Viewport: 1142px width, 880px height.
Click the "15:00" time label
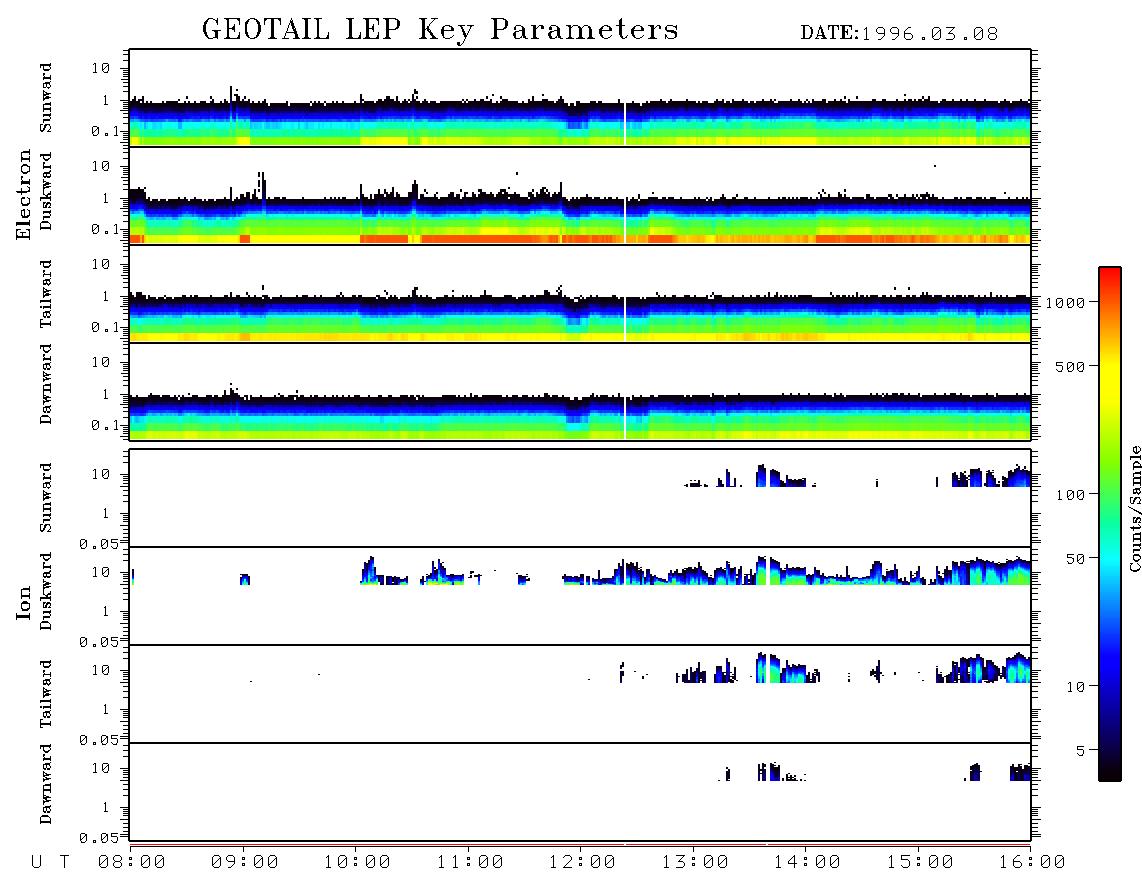(x=920, y=863)
